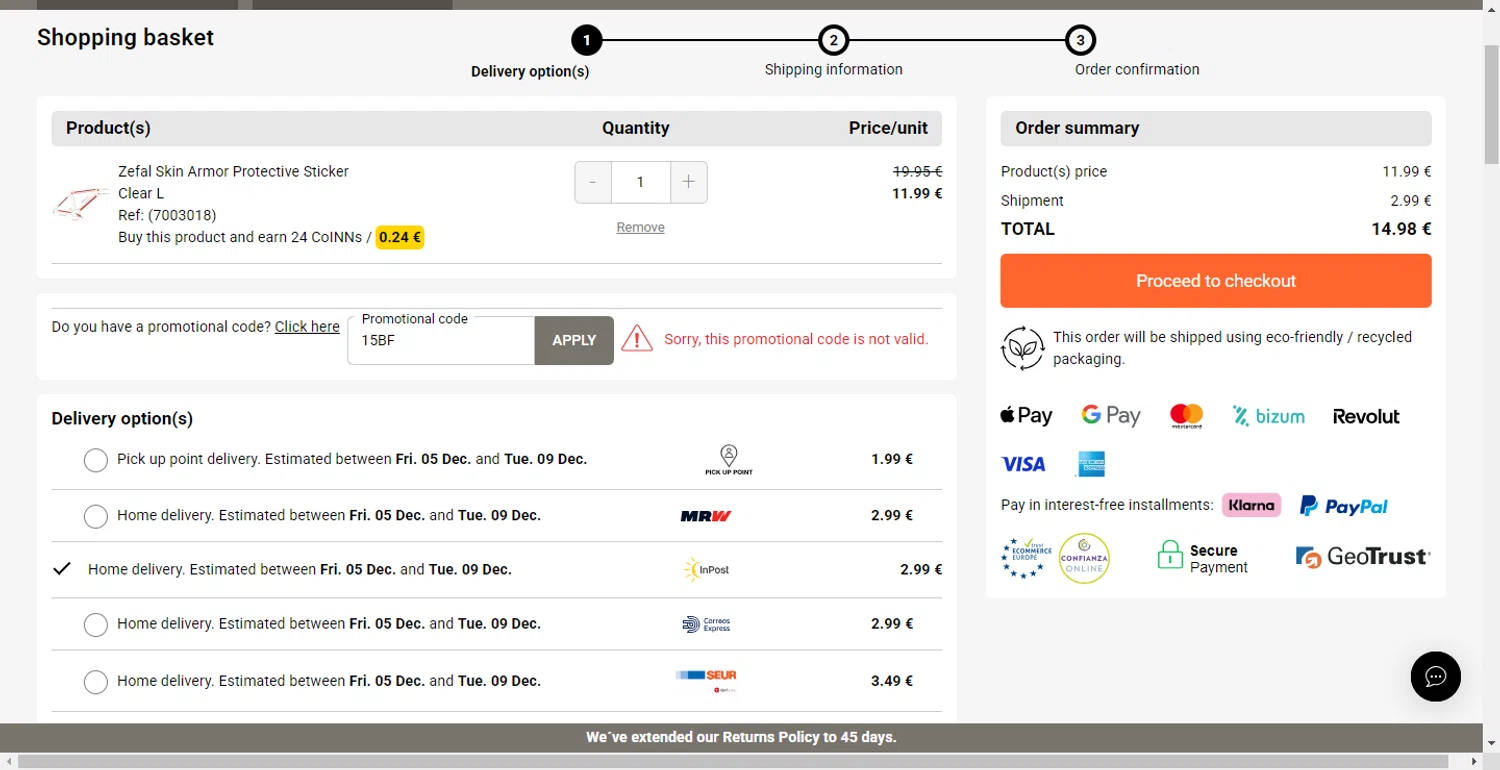Click the Mastercard logo
The width and height of the screenshot is (1500, 770).
[1186, 416]
